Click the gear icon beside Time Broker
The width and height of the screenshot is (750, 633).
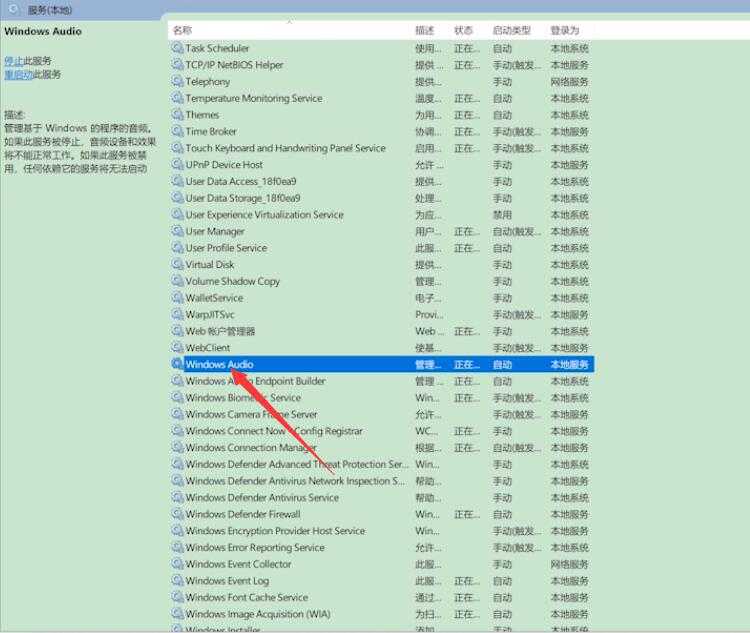click(177, 131)
